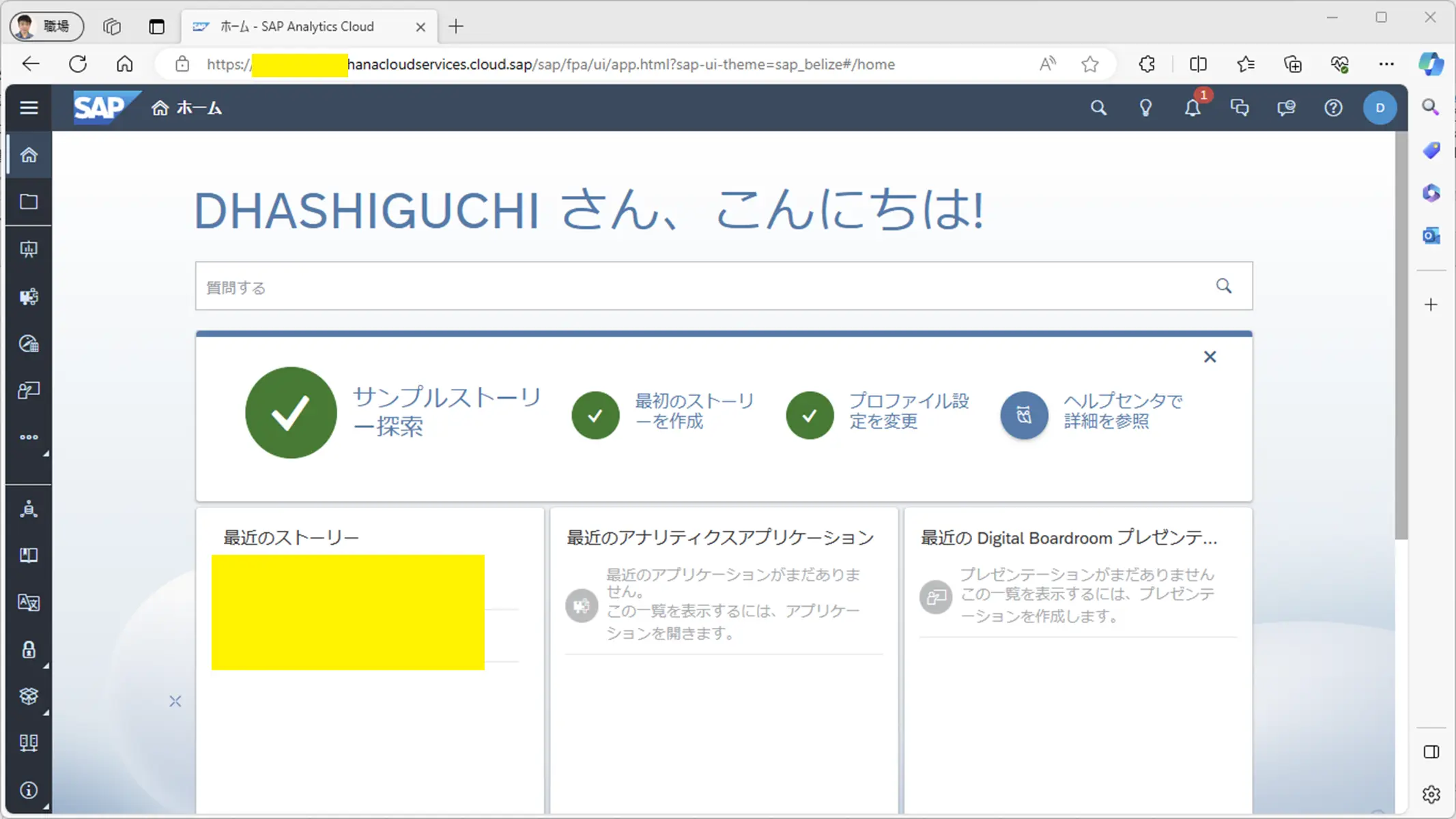Image resolution: width=1456 pixels, height=819 pixels.
Task: Open notifications bell with one alert
Action: pos(1193,108)
